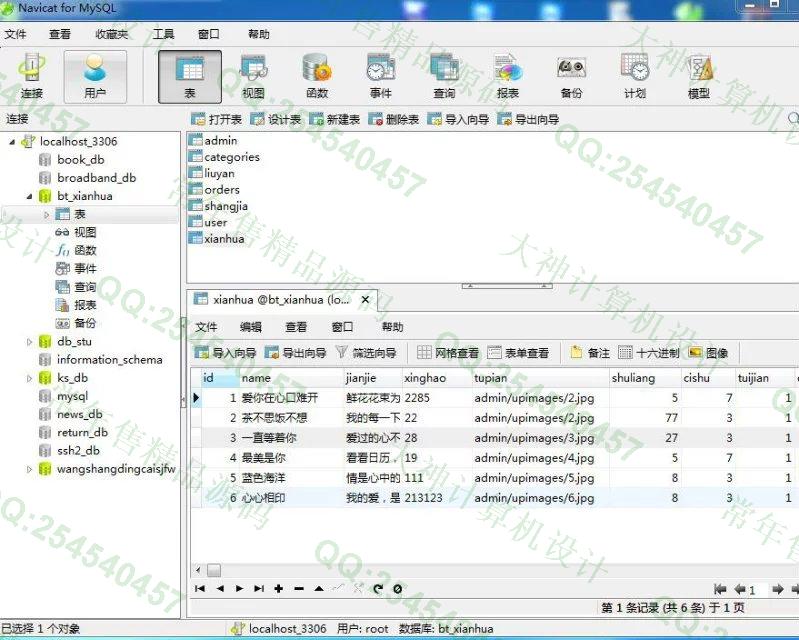Open 收藏夹 (Favorites) menu

click(x=112, y=34)
